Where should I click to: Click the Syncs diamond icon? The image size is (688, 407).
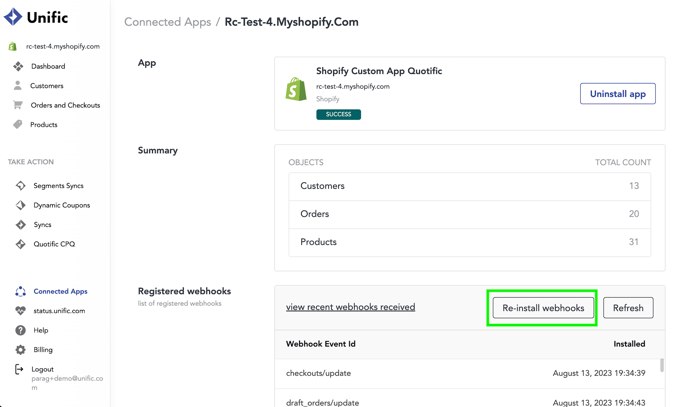tap(21, 225)
